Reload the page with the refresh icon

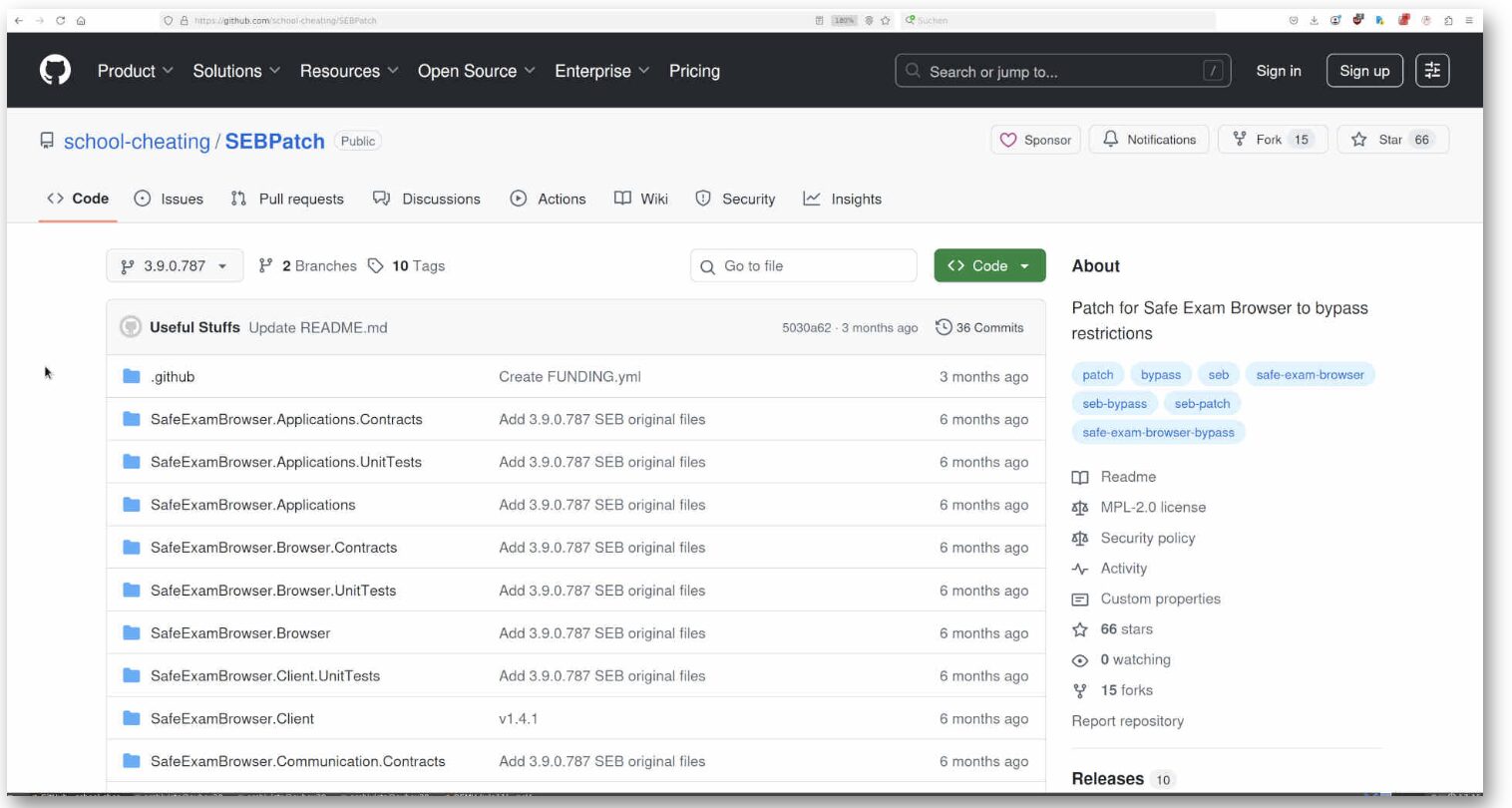tap(61, 20)
